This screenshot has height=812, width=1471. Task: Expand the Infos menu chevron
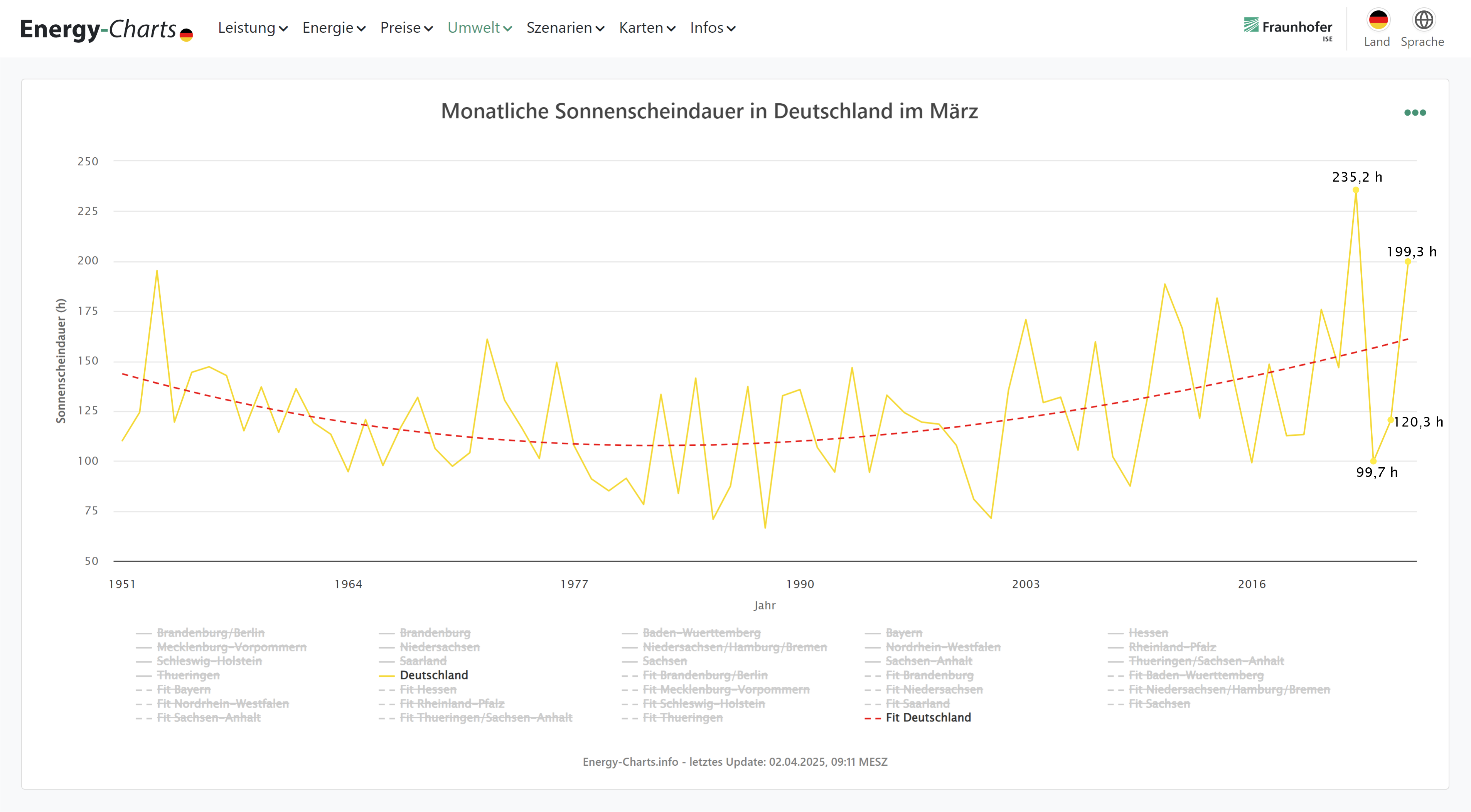(x=731, y=29)
